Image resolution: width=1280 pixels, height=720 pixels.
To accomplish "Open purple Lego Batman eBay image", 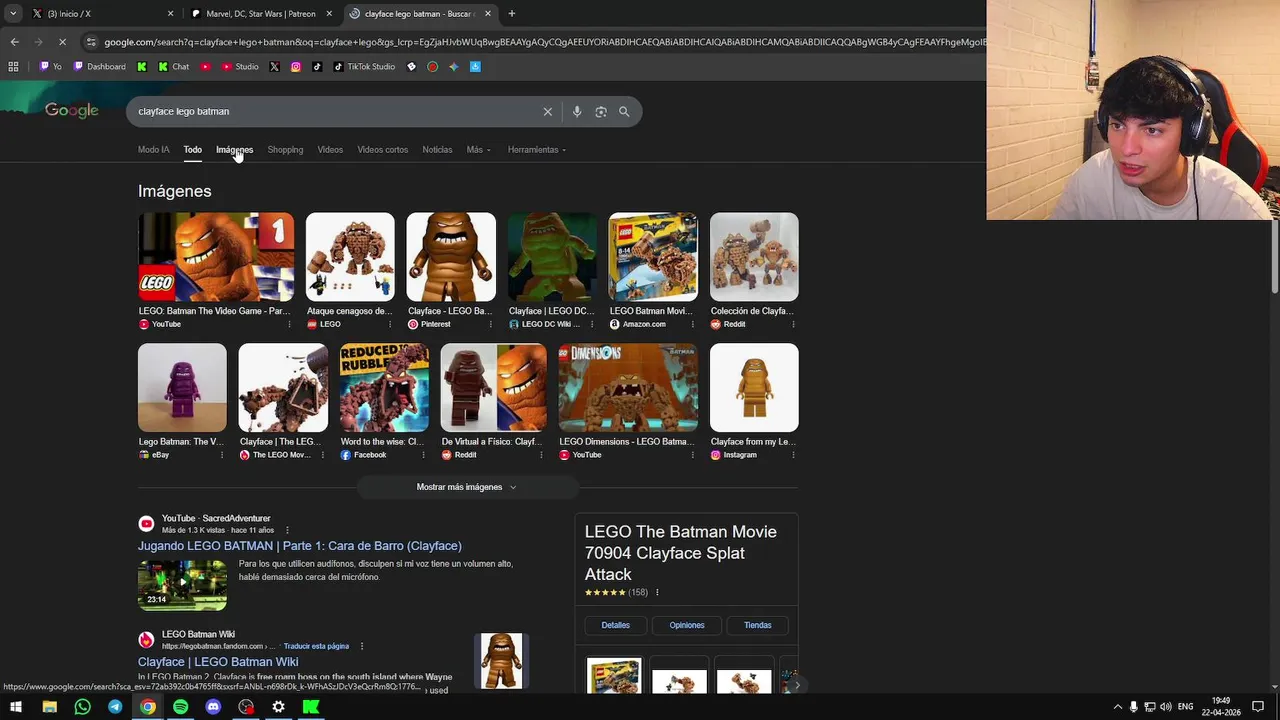I will pyautogui.click(x=182, y=388).
